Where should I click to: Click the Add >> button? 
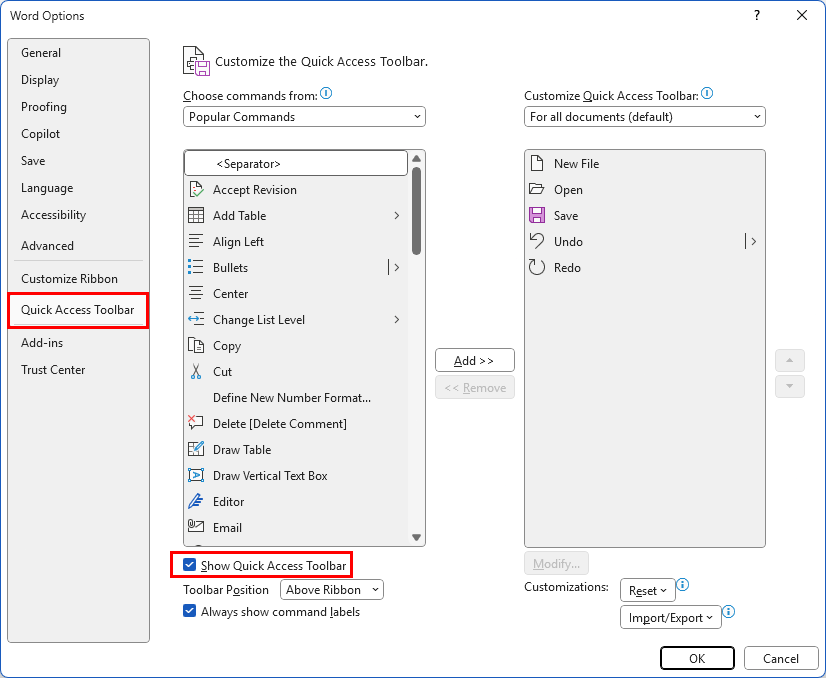click(x=475, y=360)
